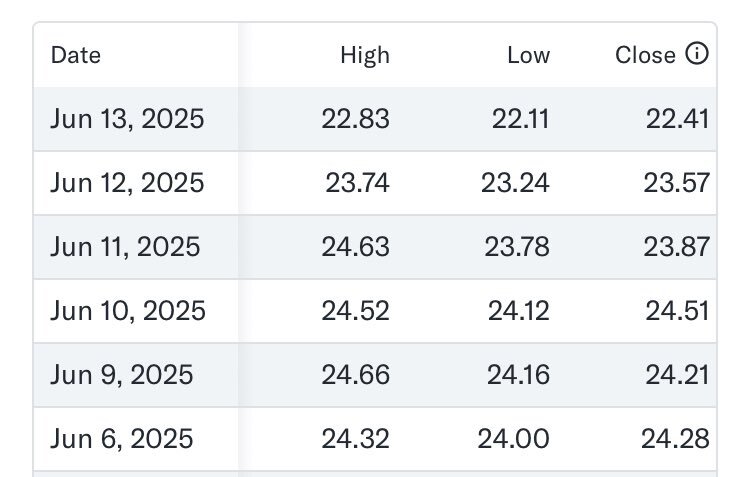Select the Jun 12, 2025 date cell
The width and height of the screenshot is (750, 477).
coord(127,183)
